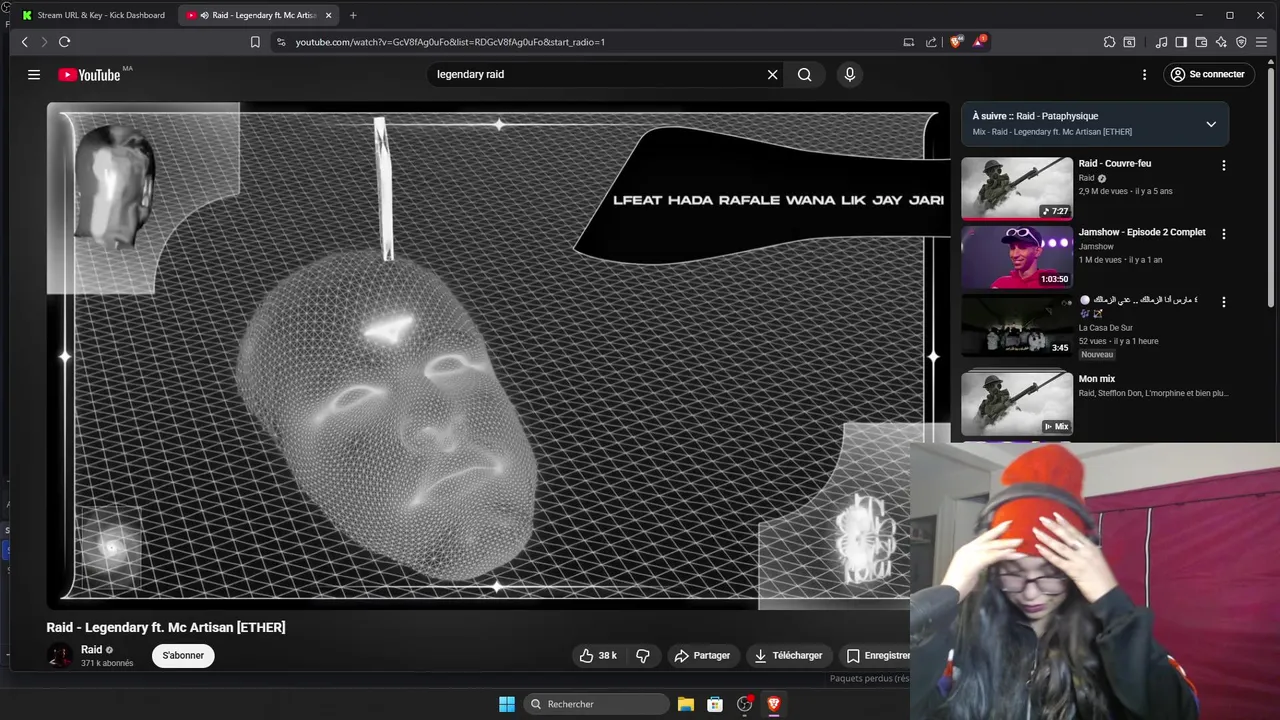Viewport: 1280px width, 720px height.
Task: Open Brave browser taskbar icon
Action: point(773,704)
